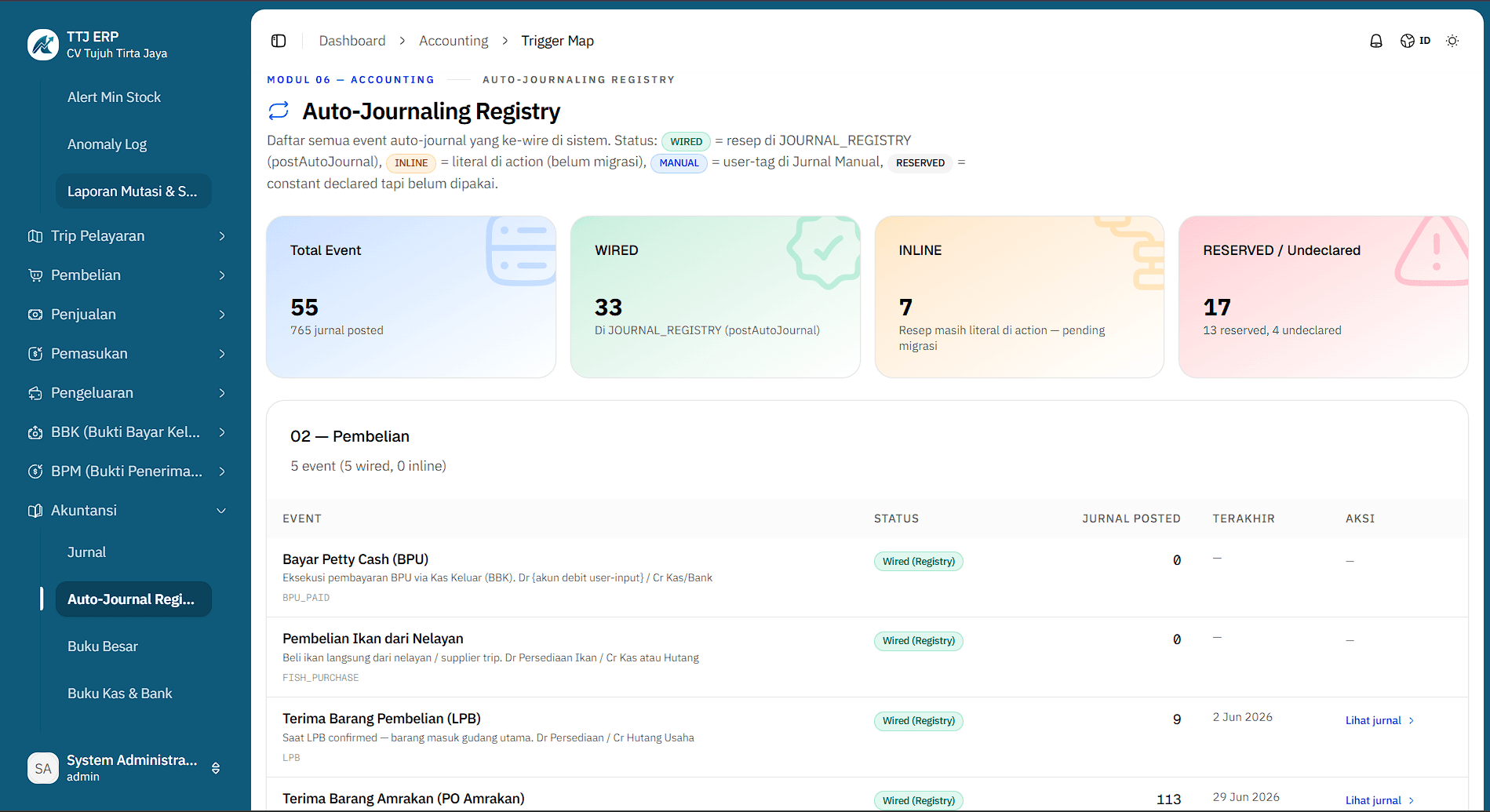
Task: Click FISH_PURCHASE event code
Action: point(320,678)
